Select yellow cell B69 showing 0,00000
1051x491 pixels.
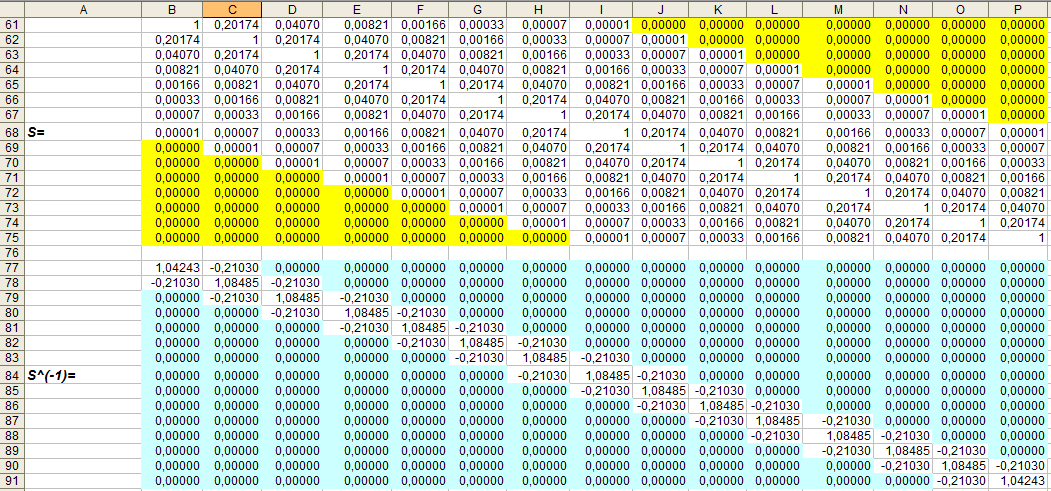(x=172, y=147)
